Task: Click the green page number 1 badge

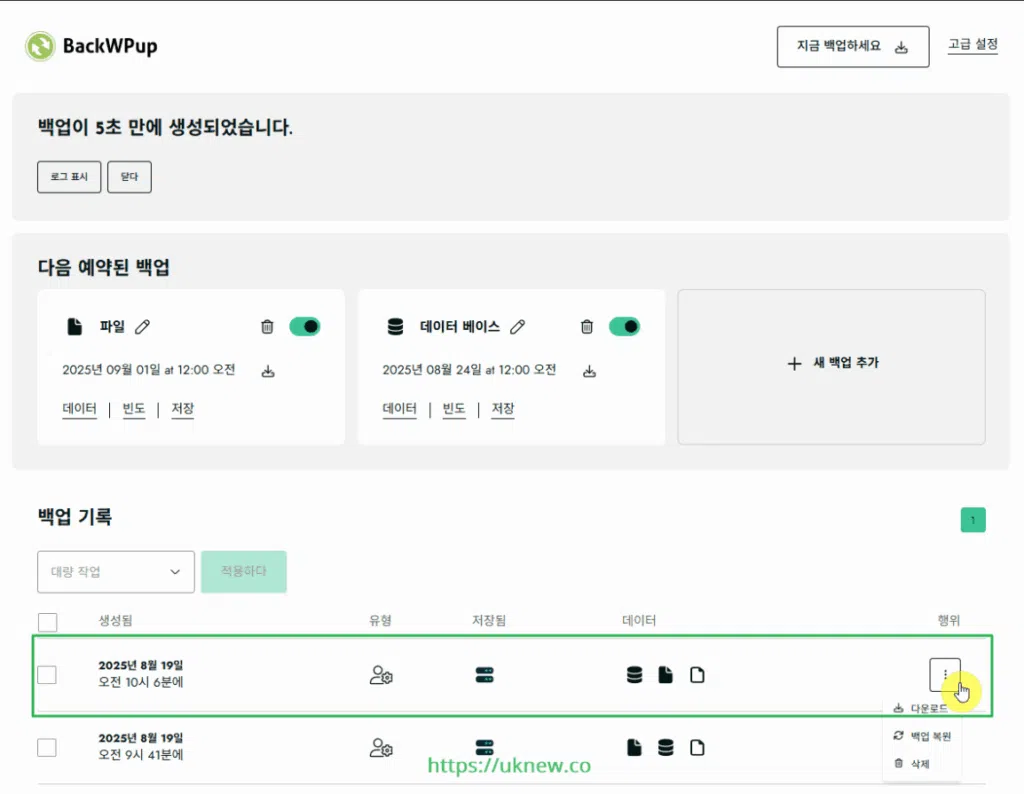Action: [972, 520]
